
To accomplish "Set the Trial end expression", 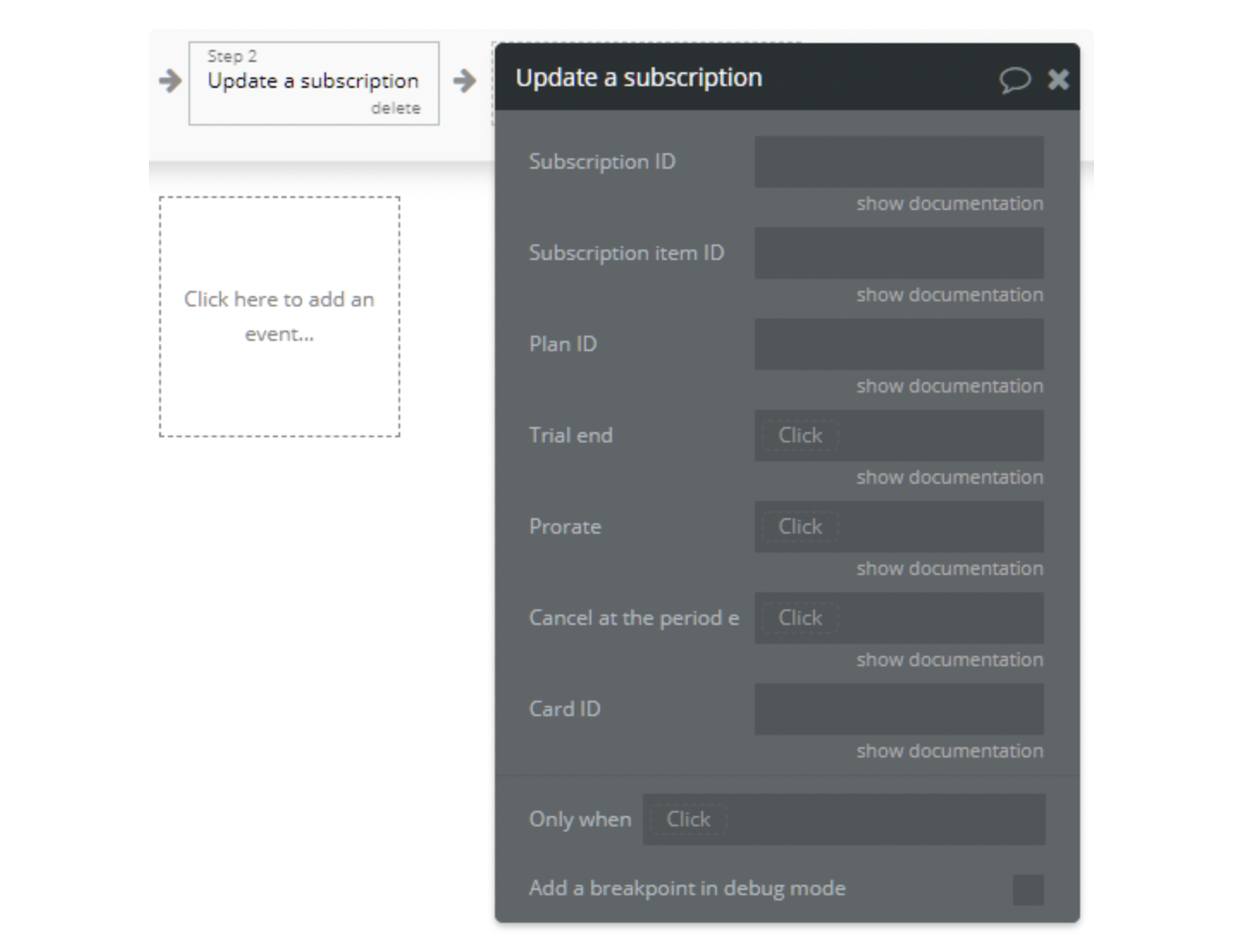I will click(800, 436).
